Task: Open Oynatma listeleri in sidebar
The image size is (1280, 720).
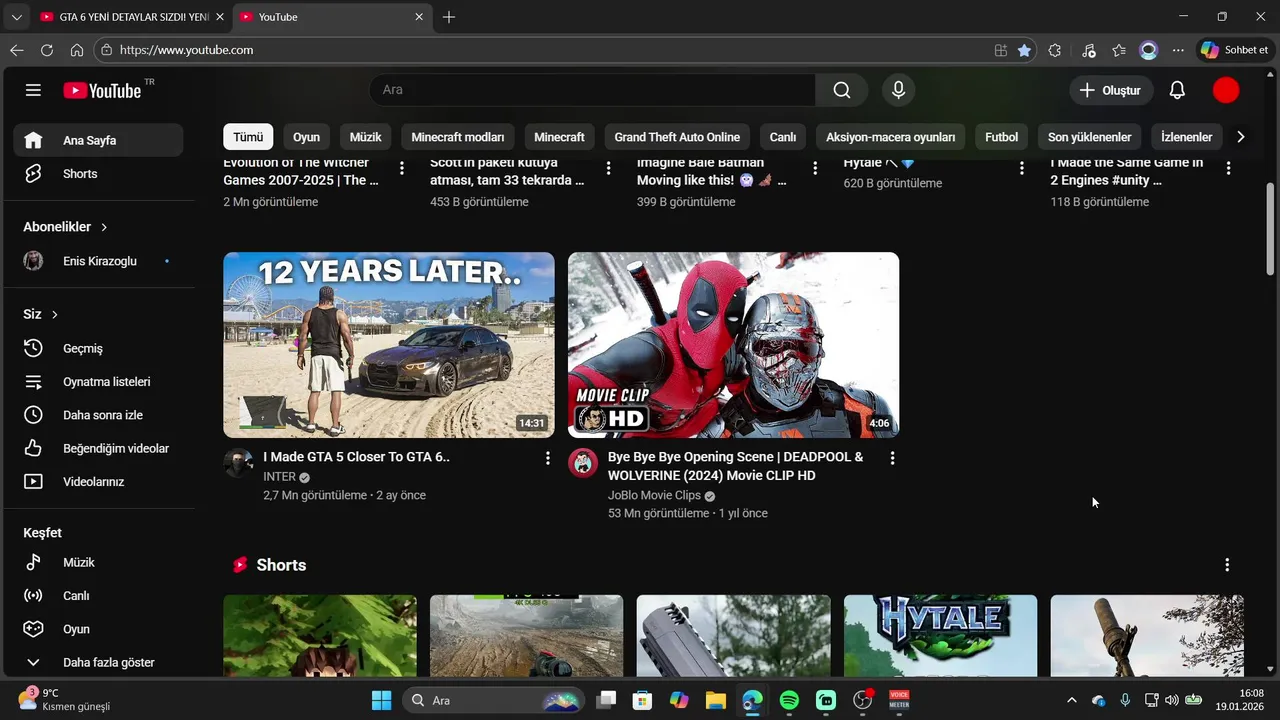Action: pos(98,382)
